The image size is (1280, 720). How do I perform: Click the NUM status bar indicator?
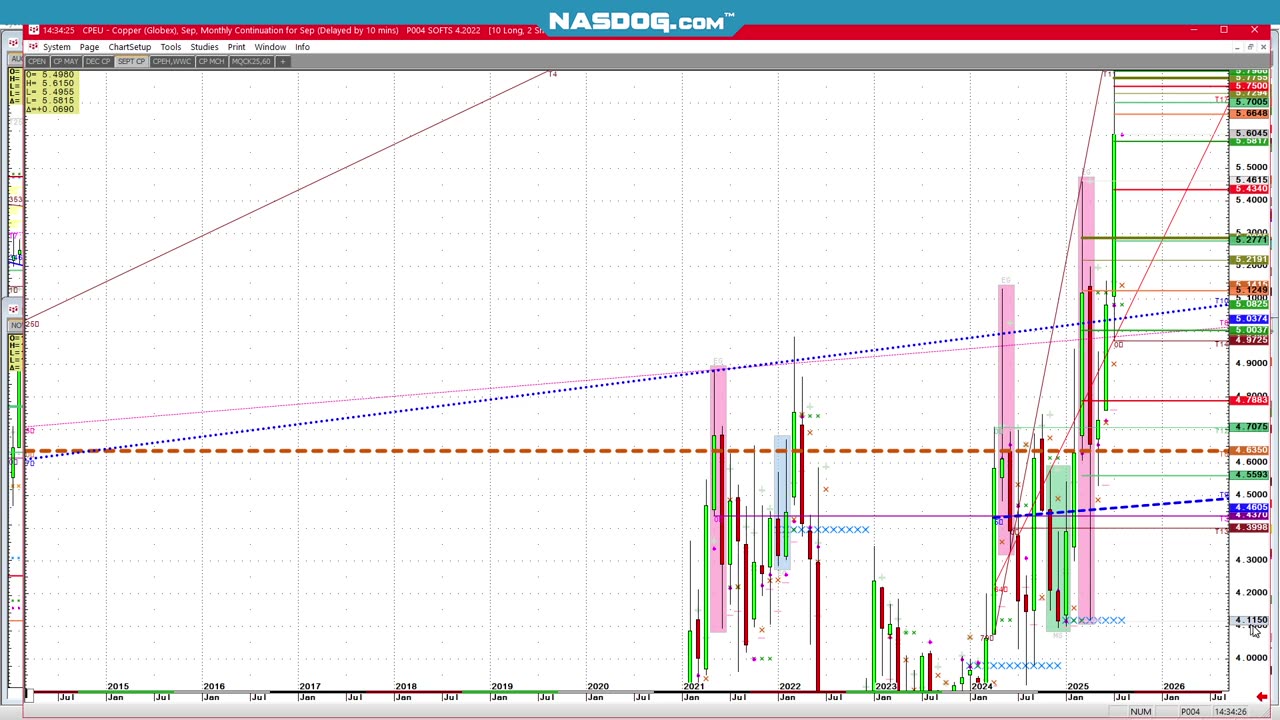point(1140,712)
